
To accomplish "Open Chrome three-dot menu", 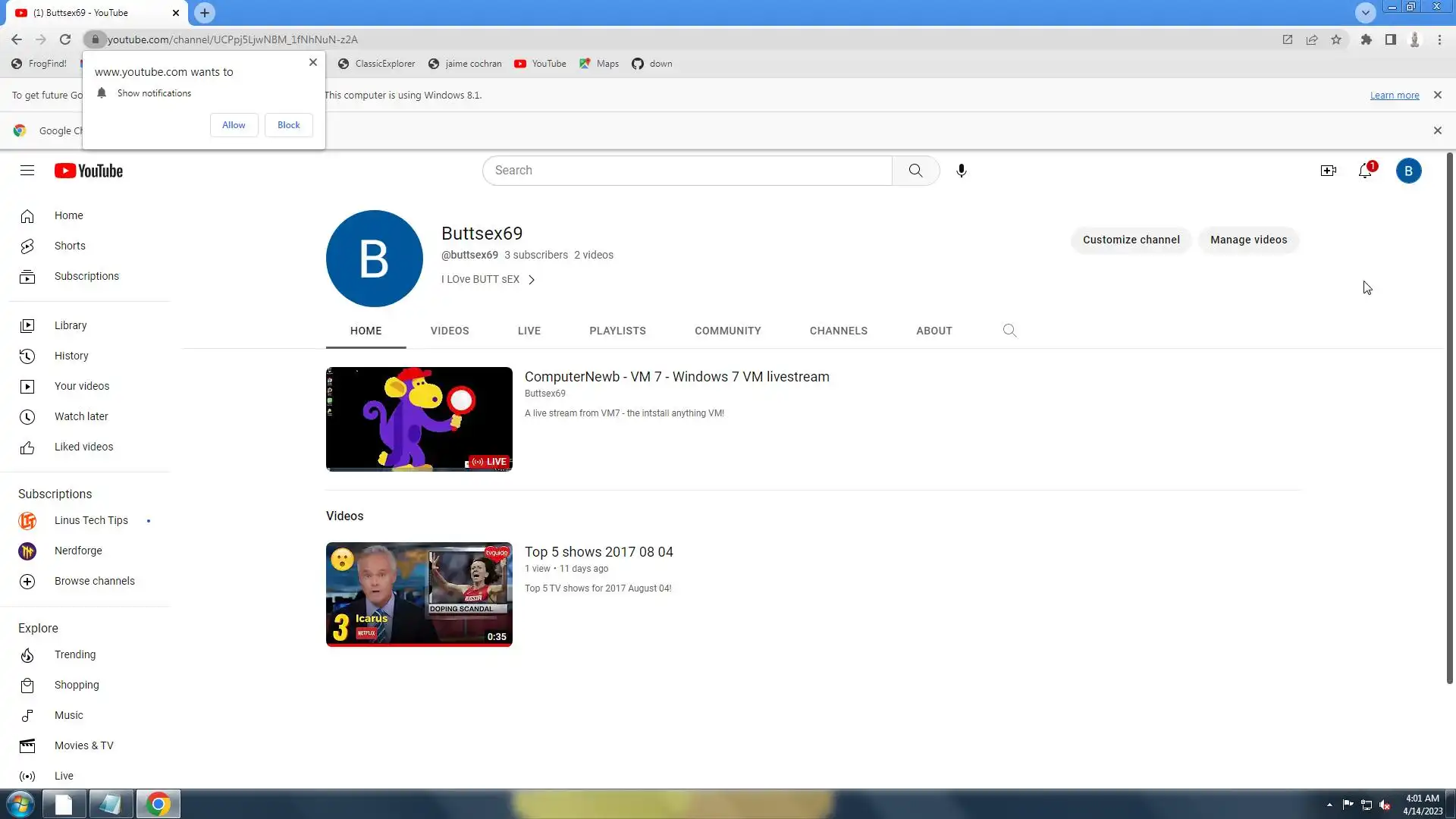I will click(1439, 39).
